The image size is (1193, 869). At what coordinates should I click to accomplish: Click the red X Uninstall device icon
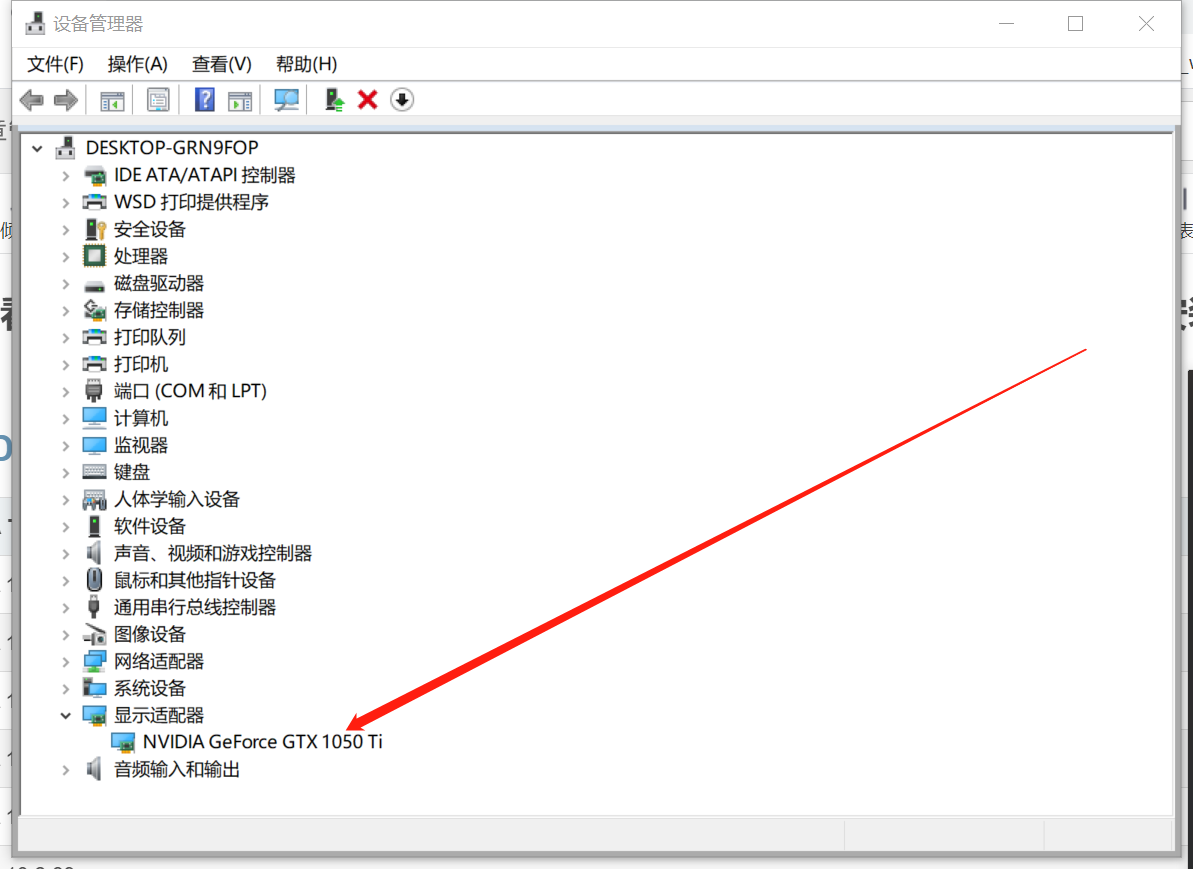367,100
